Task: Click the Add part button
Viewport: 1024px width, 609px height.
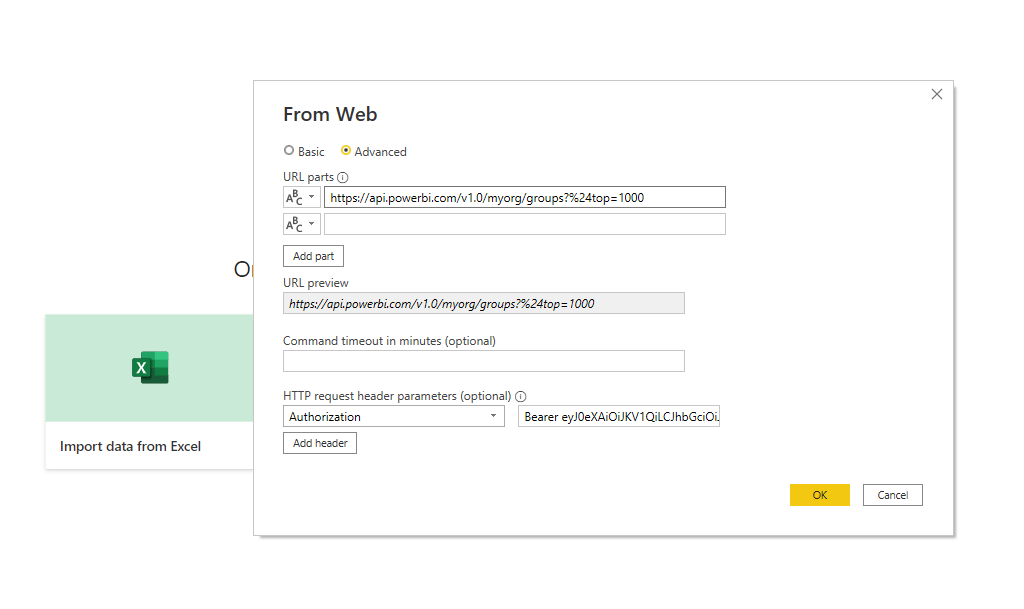Action: pyautogui.click(x=313, y=256)
